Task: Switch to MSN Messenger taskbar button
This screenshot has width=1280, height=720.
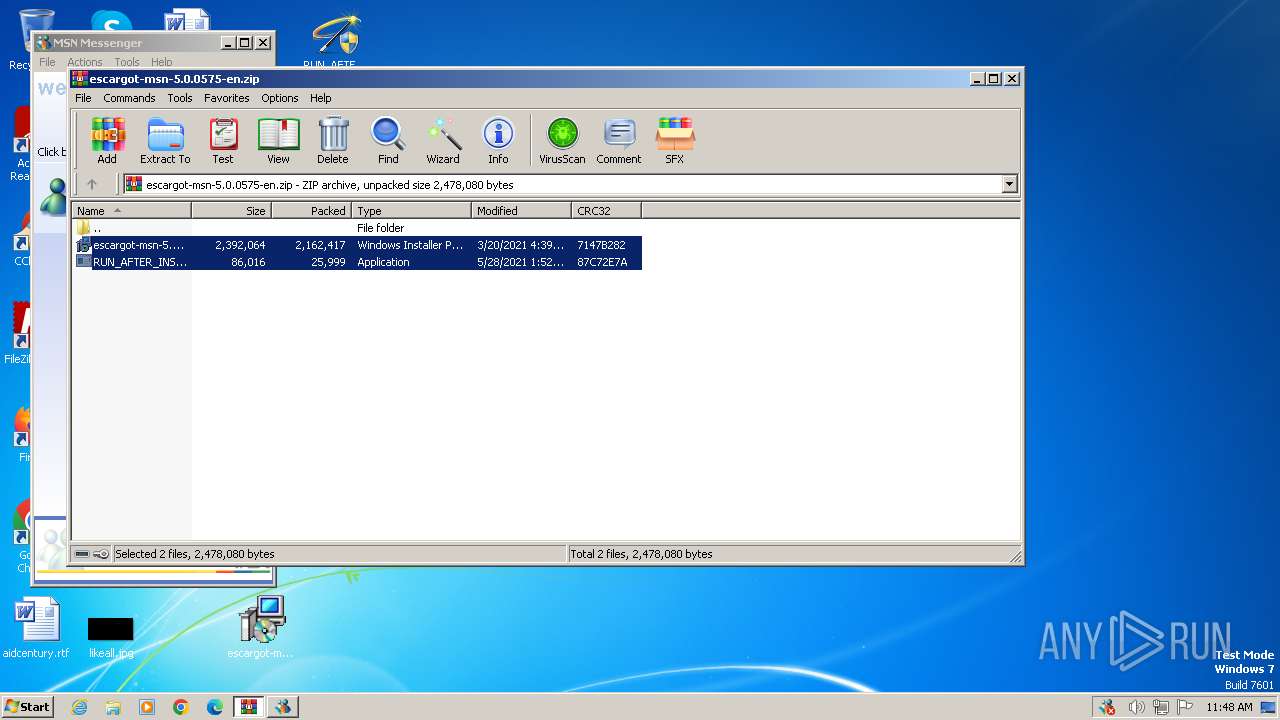Action: pos(283,707)
